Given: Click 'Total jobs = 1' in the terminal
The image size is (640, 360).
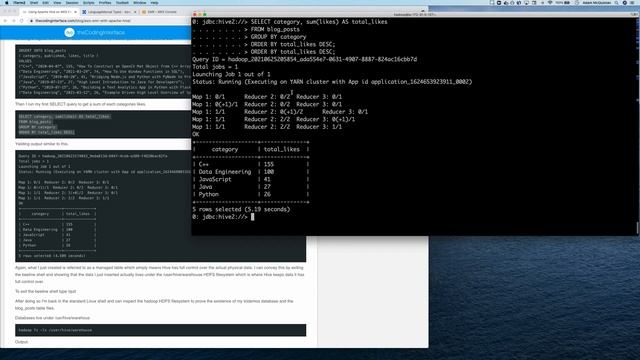Looking at the screenshot, I should pyautogui.click(x=215, y=67).
